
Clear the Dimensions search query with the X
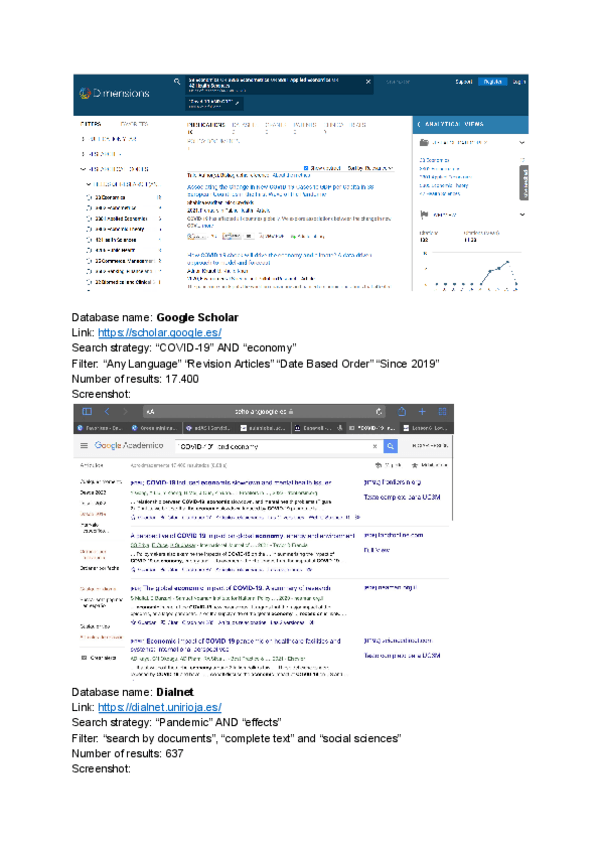tap(368, 82)
